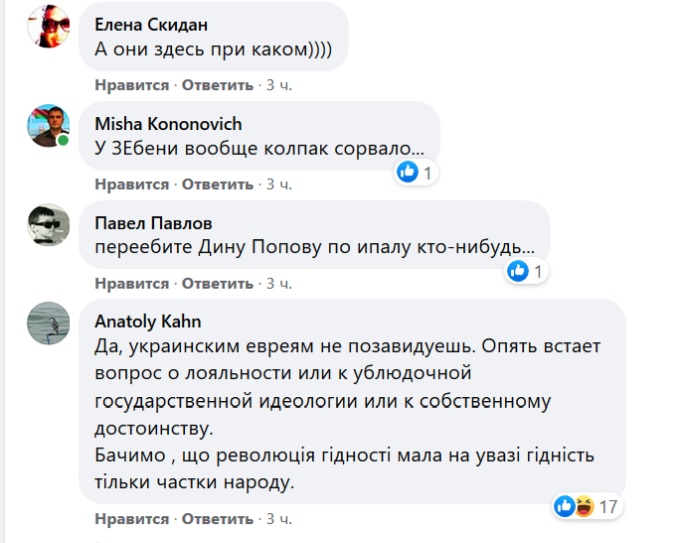This screenshot has width=680, height=543.
Task: Like Елена Скидан's comment via Нравится
Action: (x=131, y=85)
